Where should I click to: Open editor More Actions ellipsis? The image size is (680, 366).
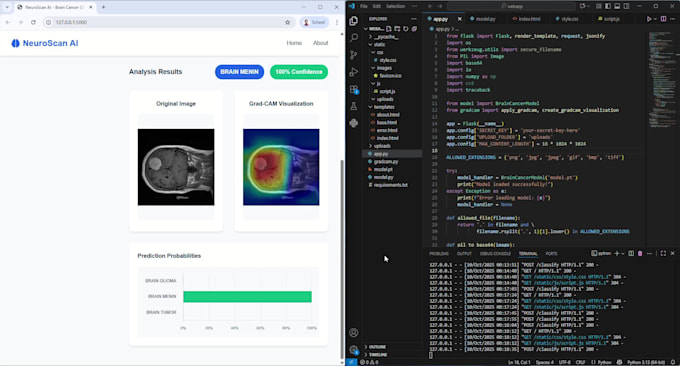673,19
